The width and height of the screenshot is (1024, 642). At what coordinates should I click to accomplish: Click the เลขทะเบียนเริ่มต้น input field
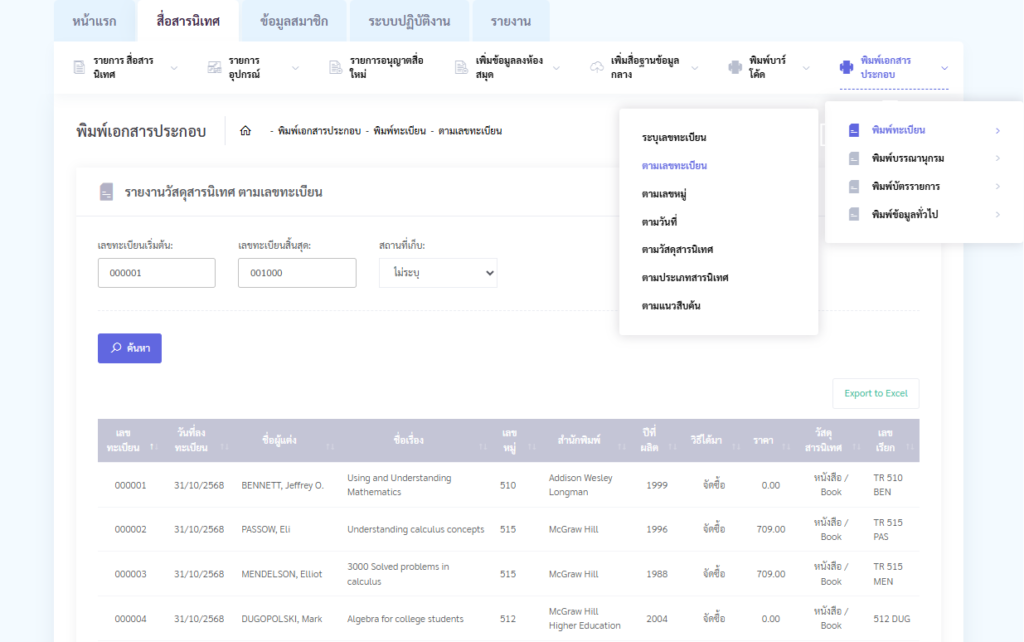point(156,273)
